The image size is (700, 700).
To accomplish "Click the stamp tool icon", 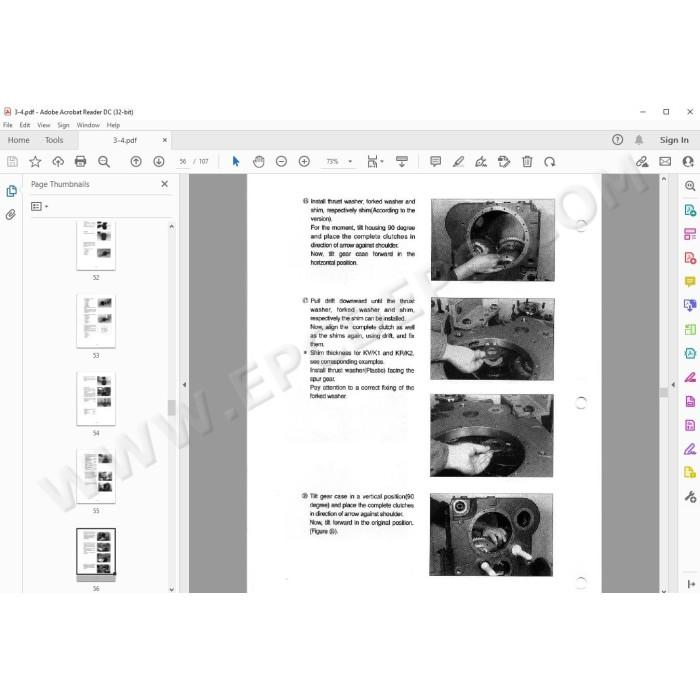I will coord(504,162).
